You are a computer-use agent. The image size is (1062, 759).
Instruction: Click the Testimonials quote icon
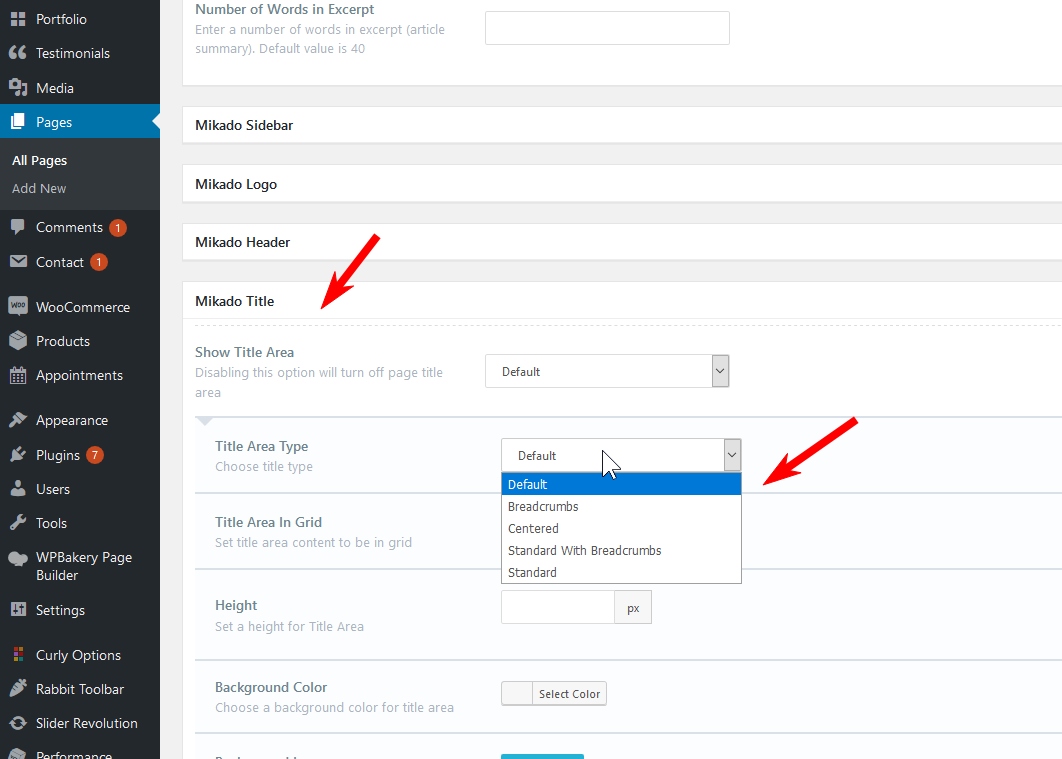click(x=18, y=53)
